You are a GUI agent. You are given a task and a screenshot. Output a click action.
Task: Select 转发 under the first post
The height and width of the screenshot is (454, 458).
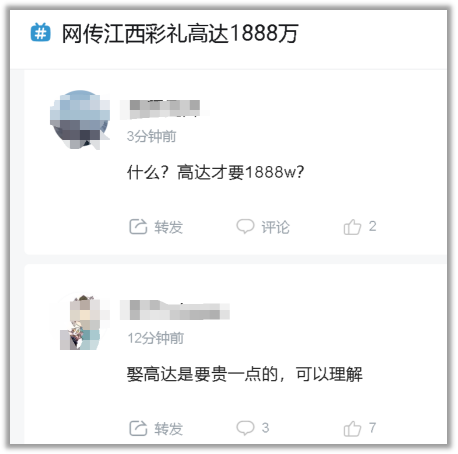pyautogui.click(x=168, y=227)
